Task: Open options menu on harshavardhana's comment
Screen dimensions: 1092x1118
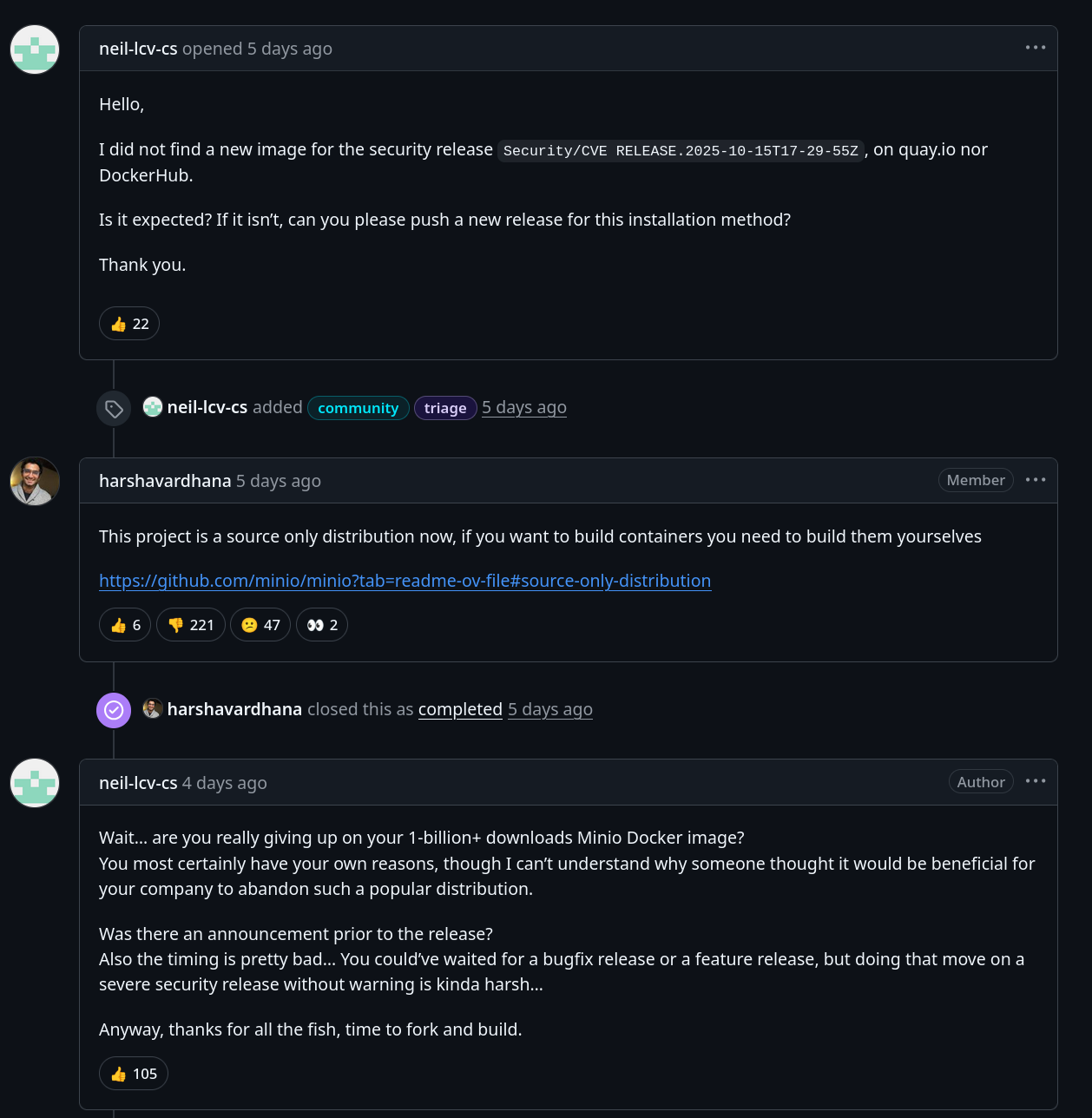Action: 1035,480
